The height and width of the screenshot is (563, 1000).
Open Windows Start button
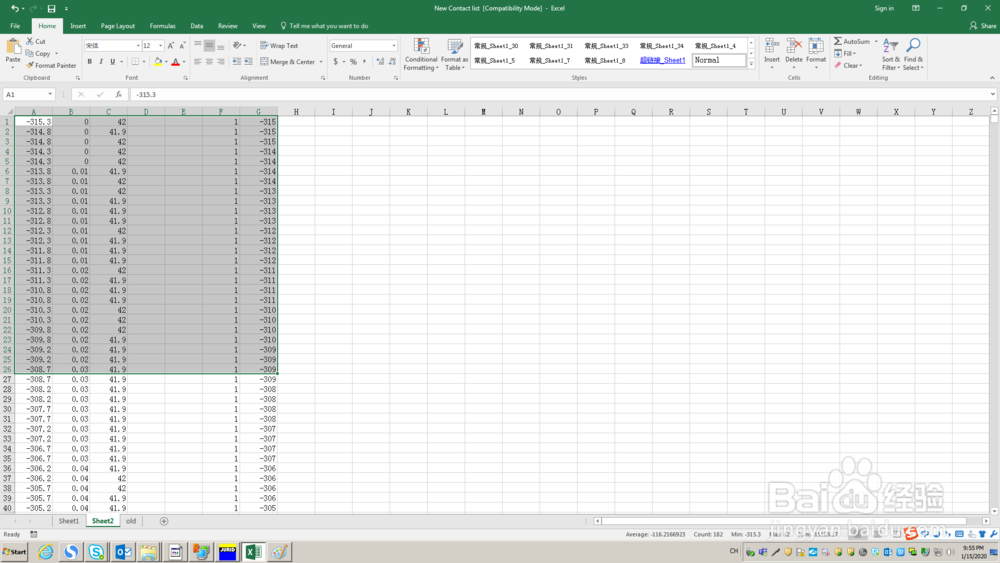[x=15, y=552]
